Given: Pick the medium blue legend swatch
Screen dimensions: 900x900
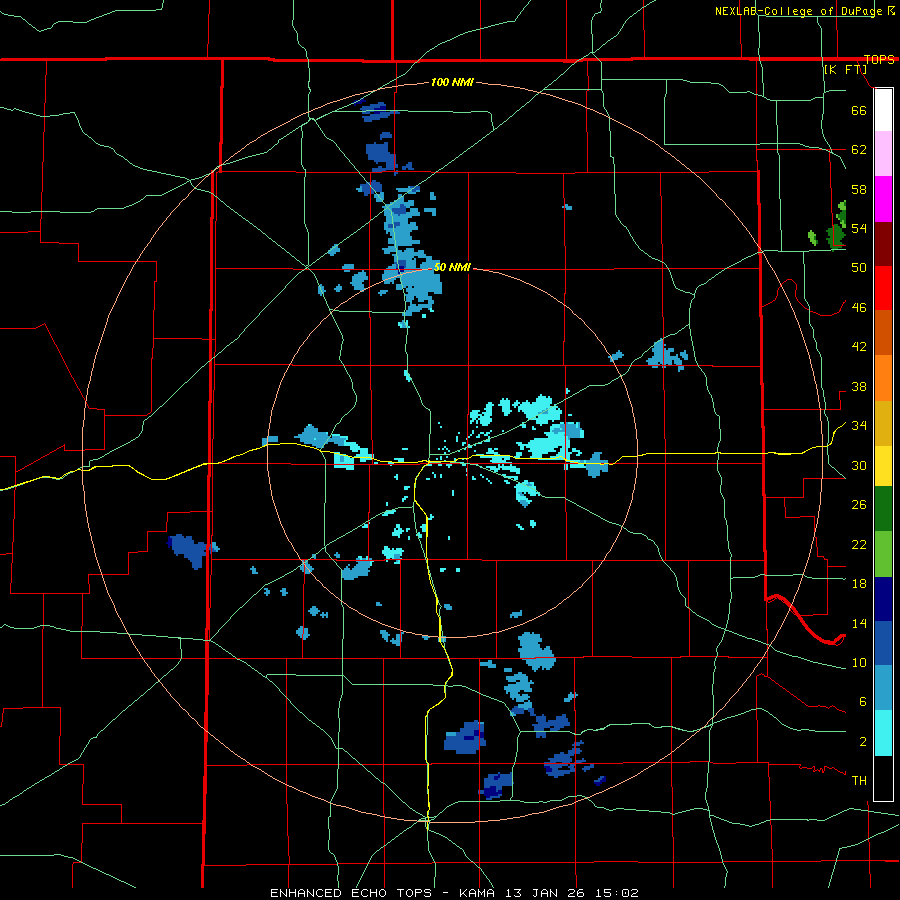Looking at the screenshot, I should [883, 643].
